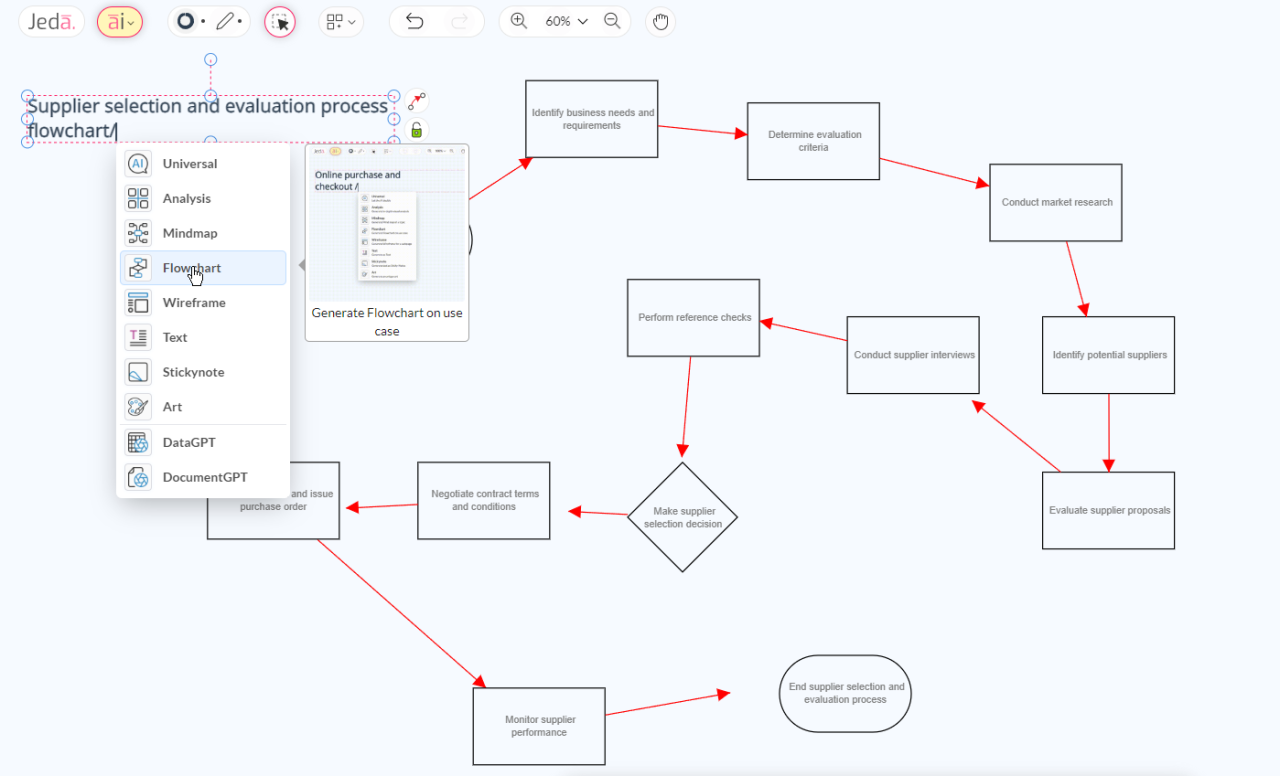Toggle the lock on the title text box
This screenshot has height=776, width=1280.
pyautogui.click(x=416, y=129)
